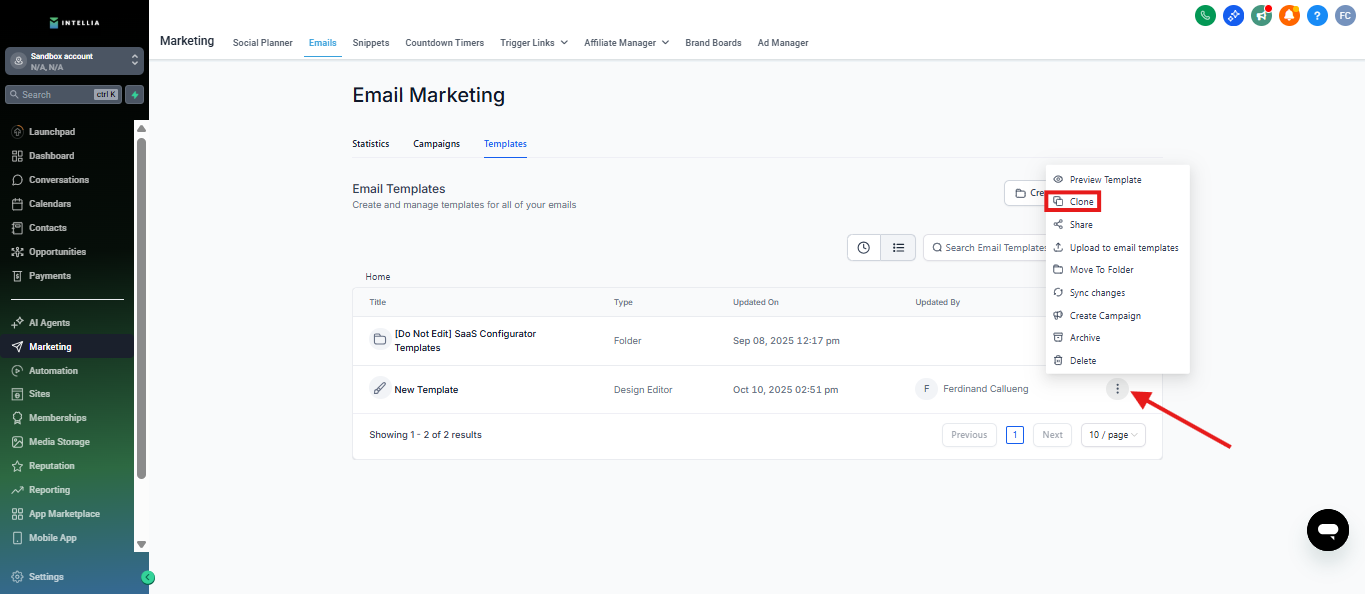Switch to list view toggle

(898, 248)
